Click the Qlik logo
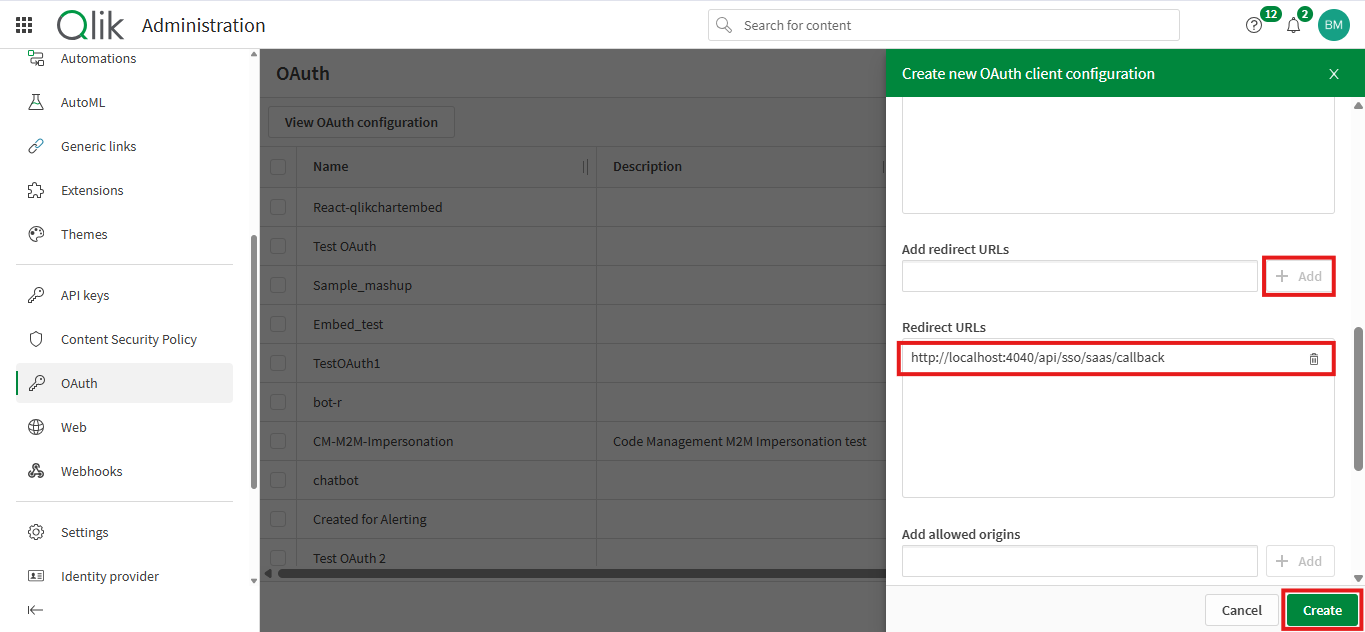Viewport: 1365px width, 632px height. tap(90, 24)
